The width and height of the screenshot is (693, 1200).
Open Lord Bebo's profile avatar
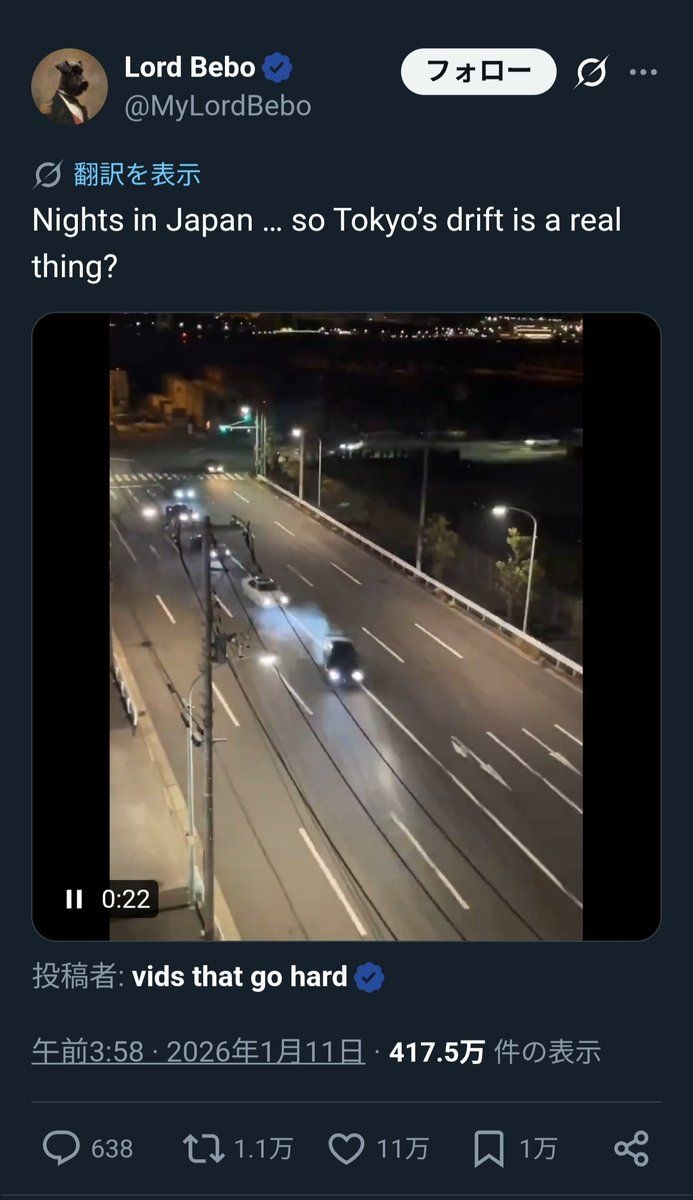[x=69, y=87]
